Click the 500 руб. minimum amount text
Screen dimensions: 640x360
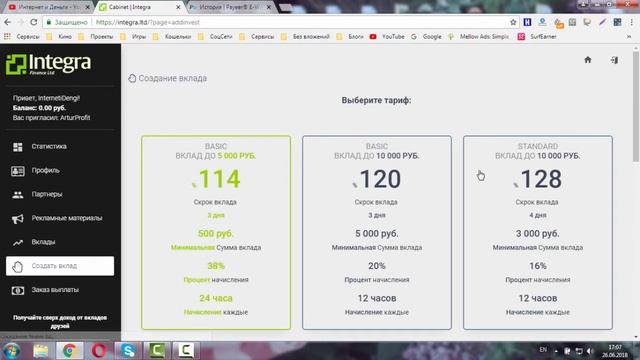pyautogui.click(x=216, y=233)
